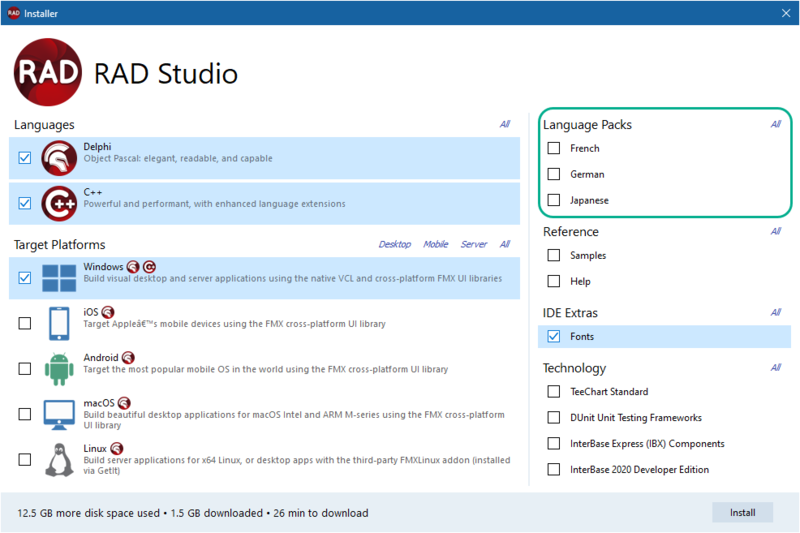Image resolution: width=800 pixels, height=533 pixels.
Task: Click the Delphi badge next to Windows
Action: click(133, 267)
